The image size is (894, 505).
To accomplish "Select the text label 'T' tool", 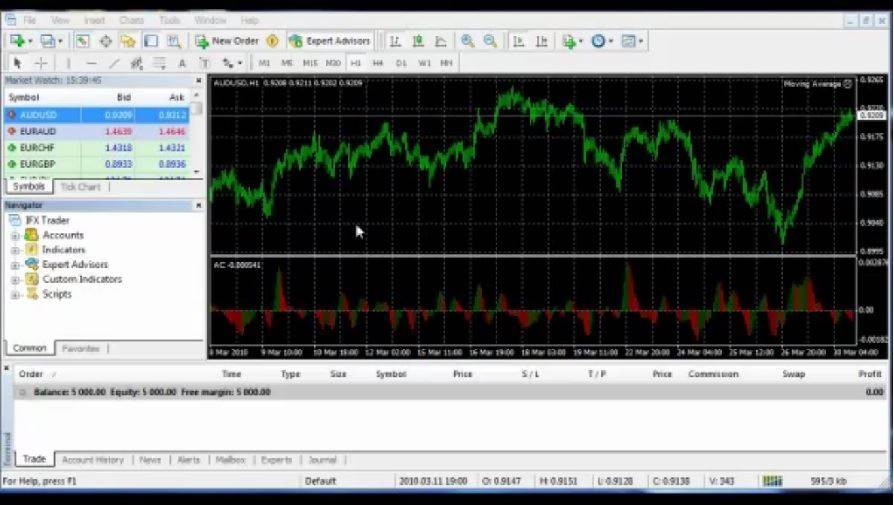I will pyautogui.click(x=204, y=63).
